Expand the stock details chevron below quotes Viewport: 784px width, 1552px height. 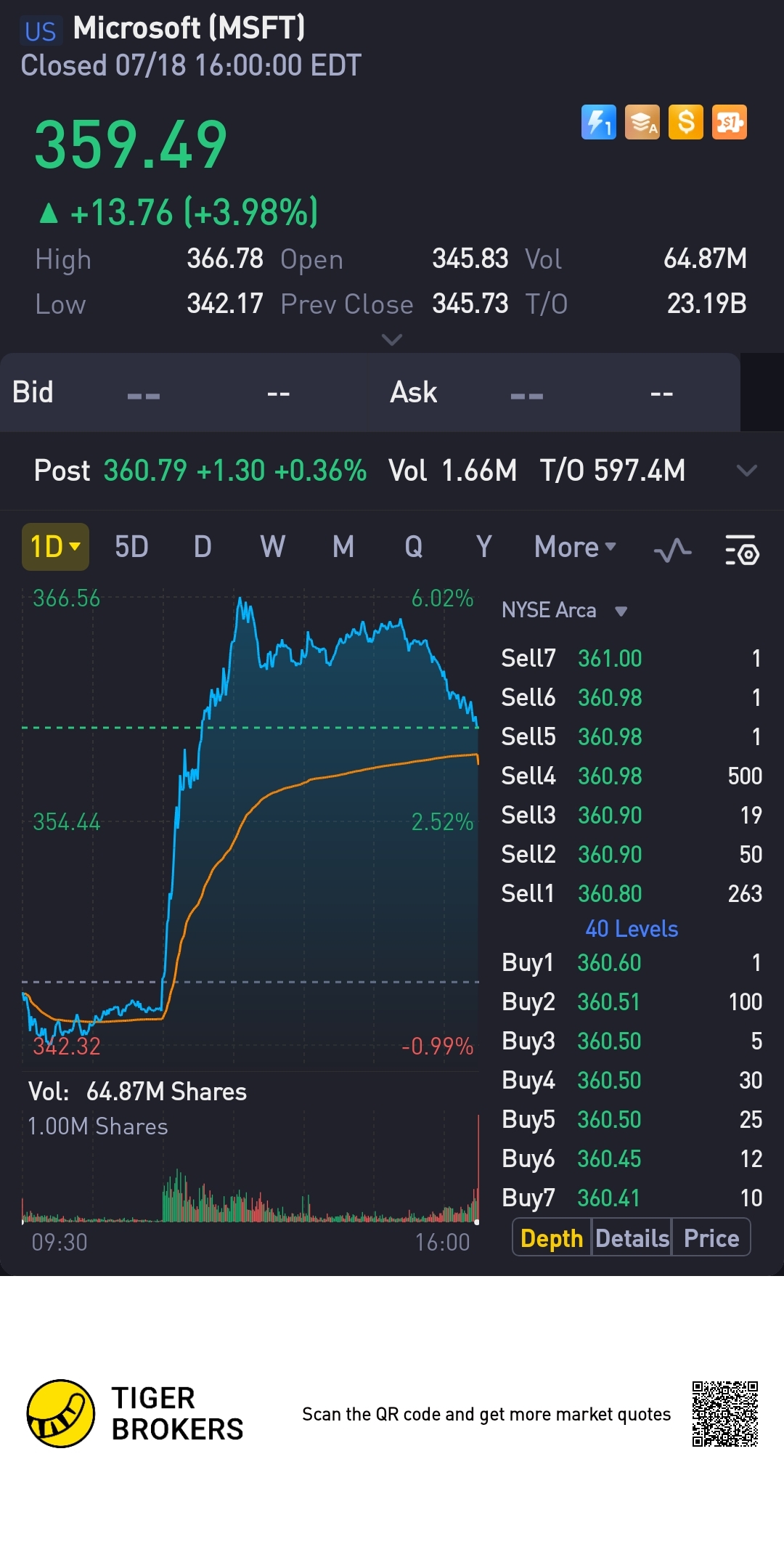pos(392,339)
